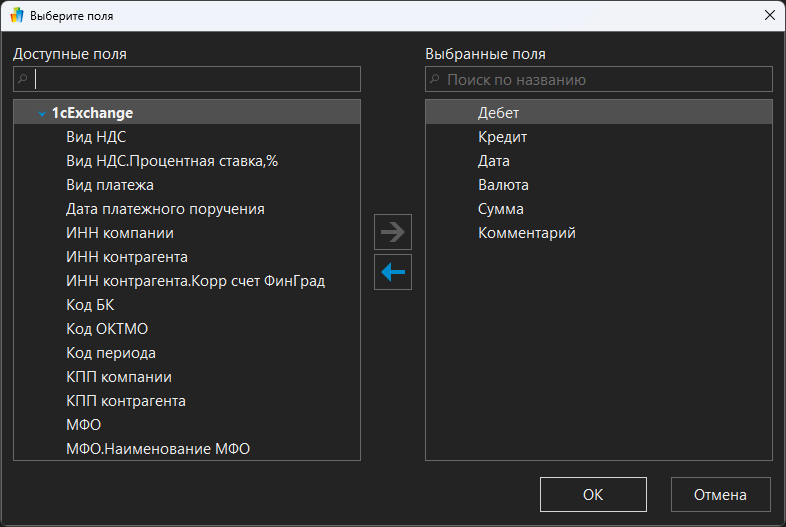Choose 'Дата платежного поручения' item
786x527 pixels.
[164, 209]
